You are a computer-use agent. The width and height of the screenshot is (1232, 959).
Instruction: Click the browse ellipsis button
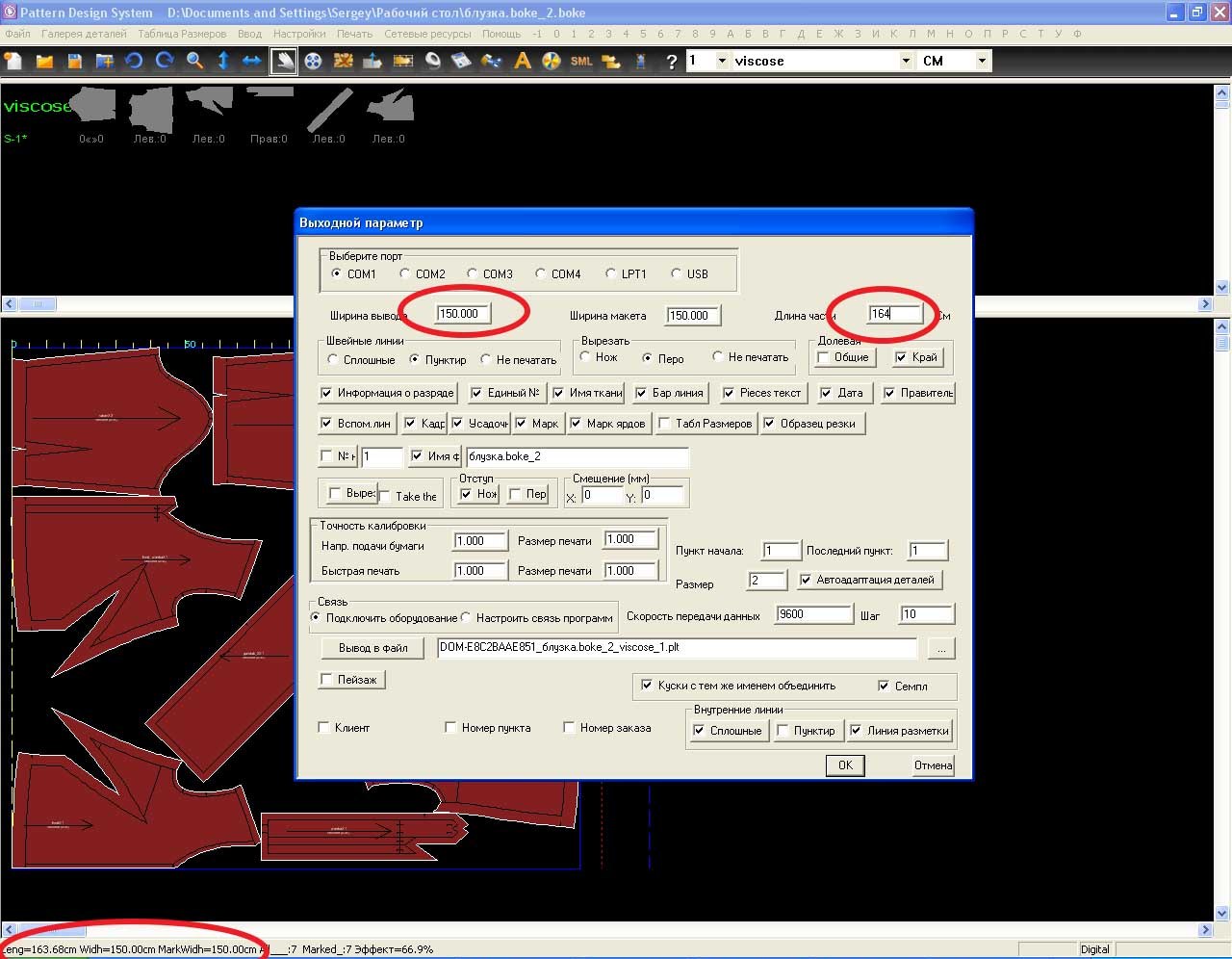pos(941,649)
